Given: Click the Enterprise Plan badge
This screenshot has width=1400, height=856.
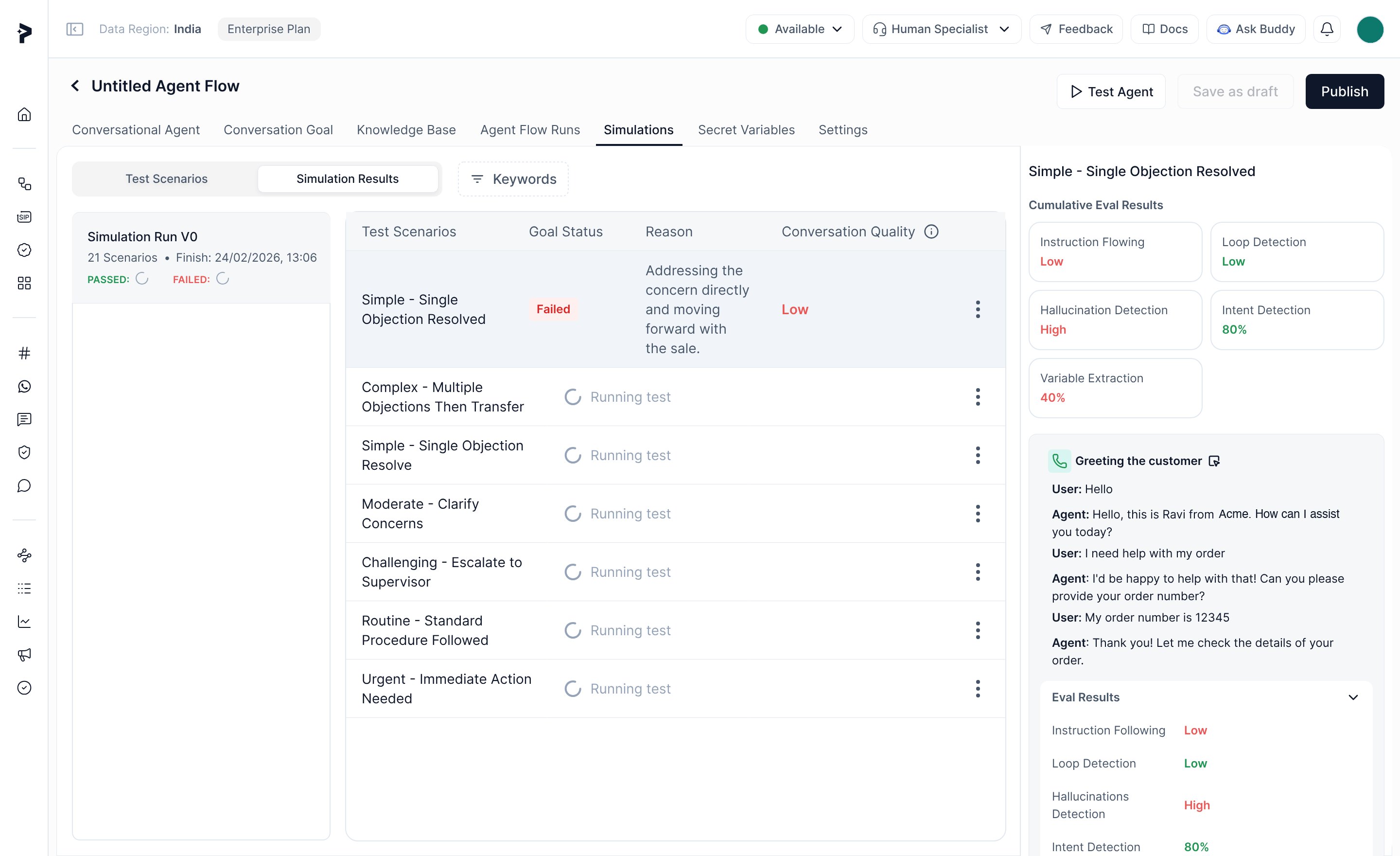Looking at the screenshot, I should (269, 29).
